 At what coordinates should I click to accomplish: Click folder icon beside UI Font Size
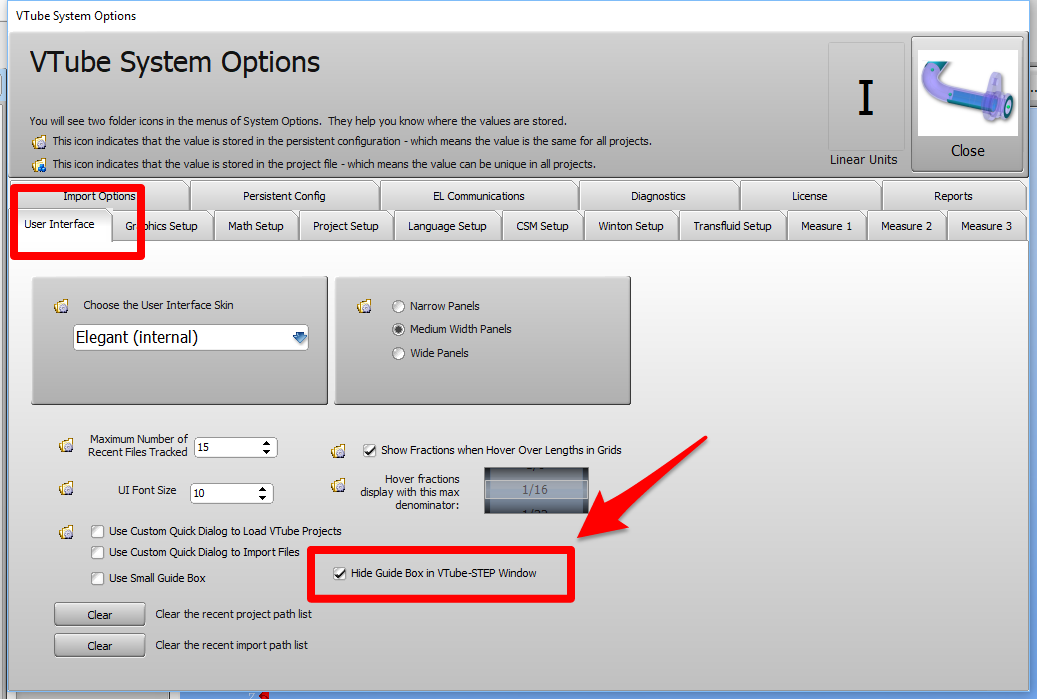click(x=66, y=489)
